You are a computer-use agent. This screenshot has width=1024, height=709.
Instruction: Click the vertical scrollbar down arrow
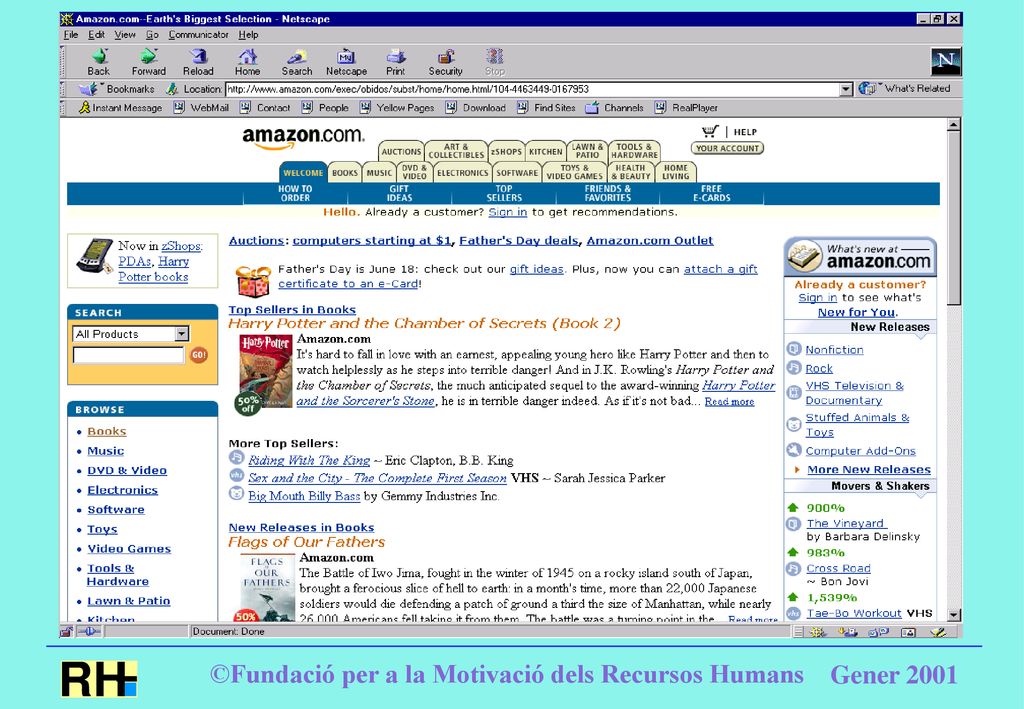tap(953, 614)
